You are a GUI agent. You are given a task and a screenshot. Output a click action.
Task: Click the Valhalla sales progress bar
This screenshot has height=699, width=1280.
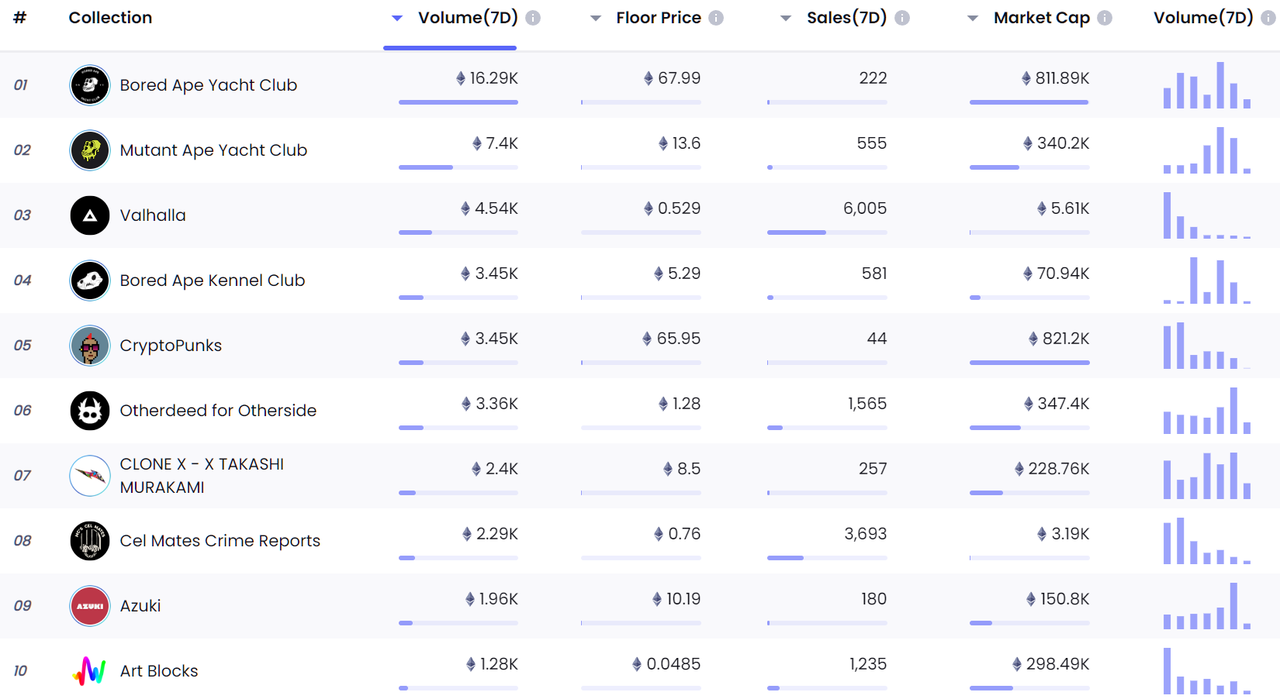tap(827, 232)
